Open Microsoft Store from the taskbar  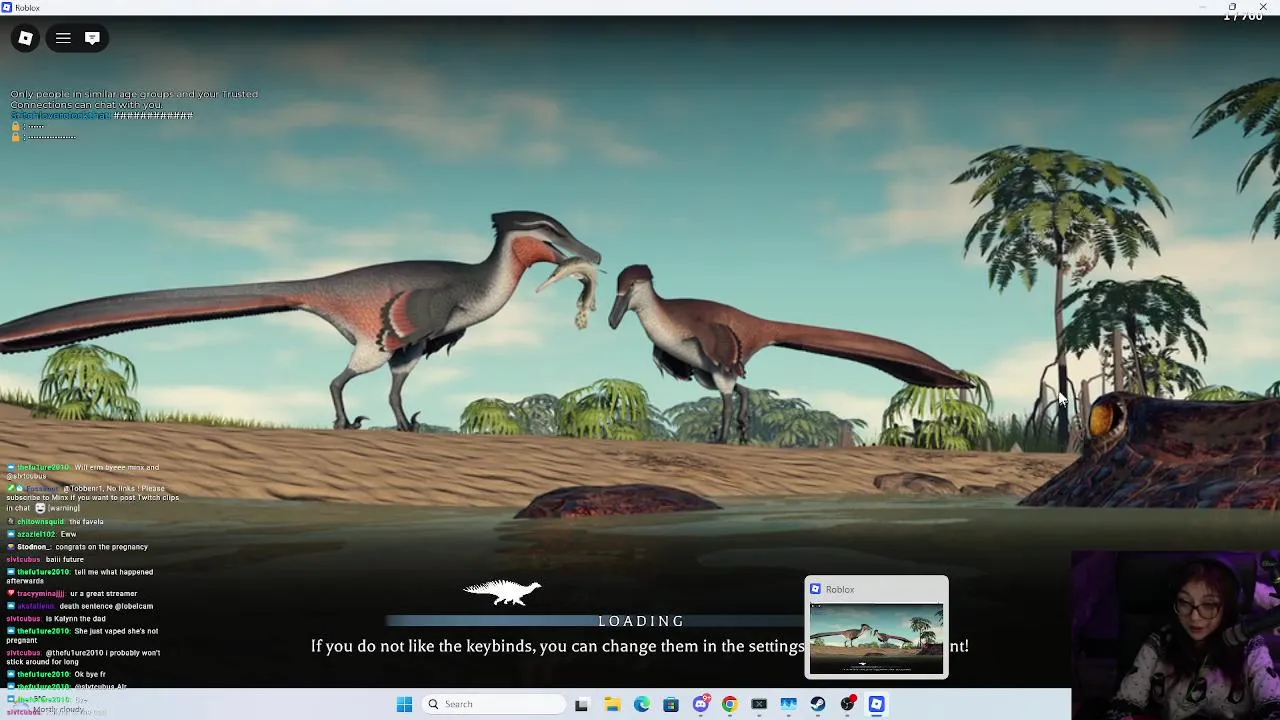(671, 704)
